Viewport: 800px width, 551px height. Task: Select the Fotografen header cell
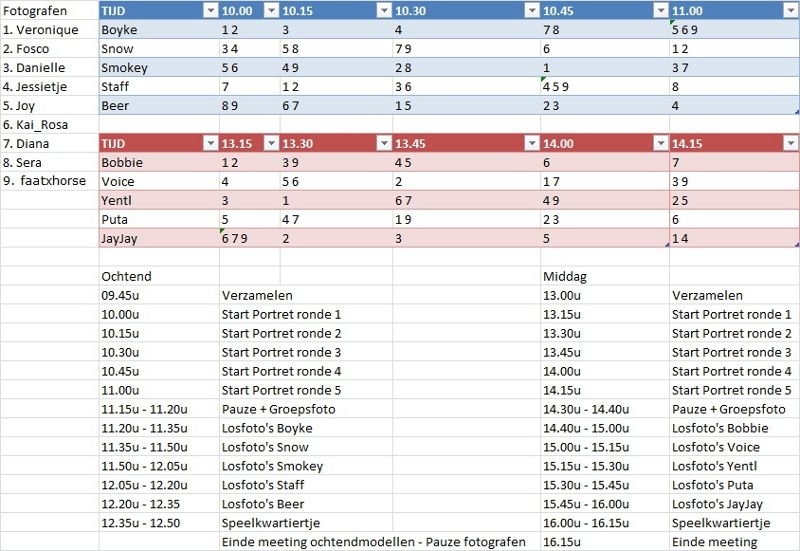point(49,11)
